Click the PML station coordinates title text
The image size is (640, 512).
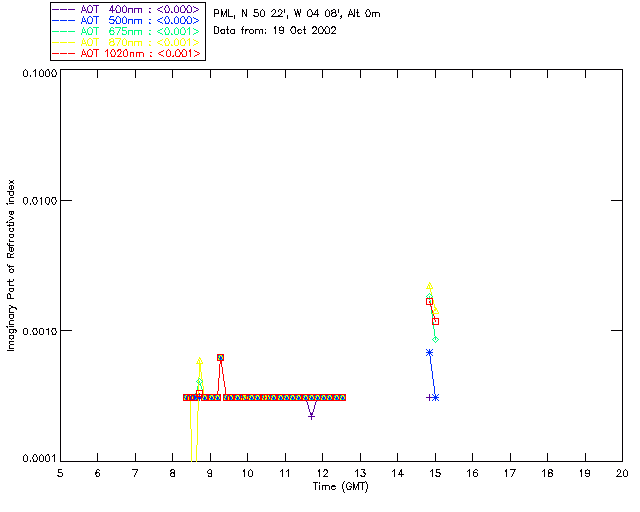[297, 14]
